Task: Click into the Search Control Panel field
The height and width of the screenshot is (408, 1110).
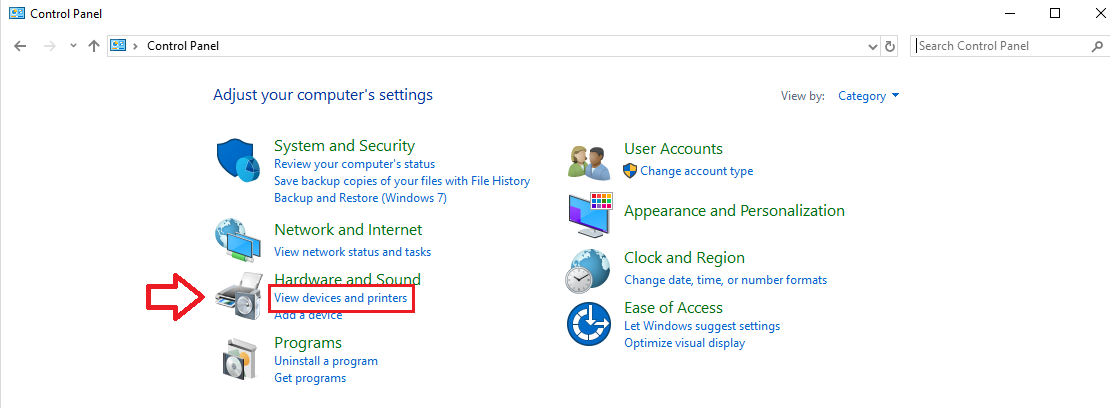Action: [1009, 46]
